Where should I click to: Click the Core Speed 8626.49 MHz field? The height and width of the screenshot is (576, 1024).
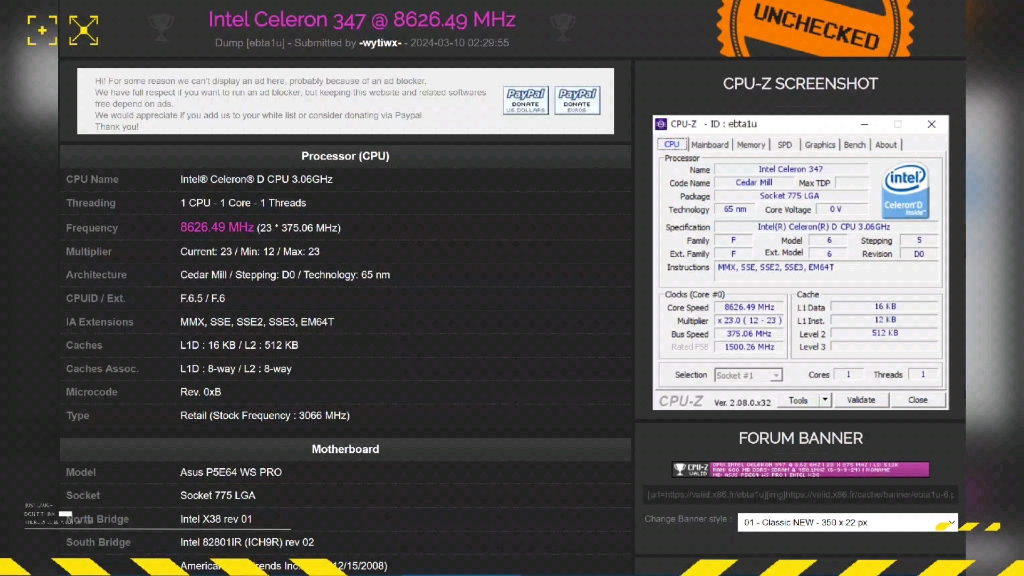749,308
